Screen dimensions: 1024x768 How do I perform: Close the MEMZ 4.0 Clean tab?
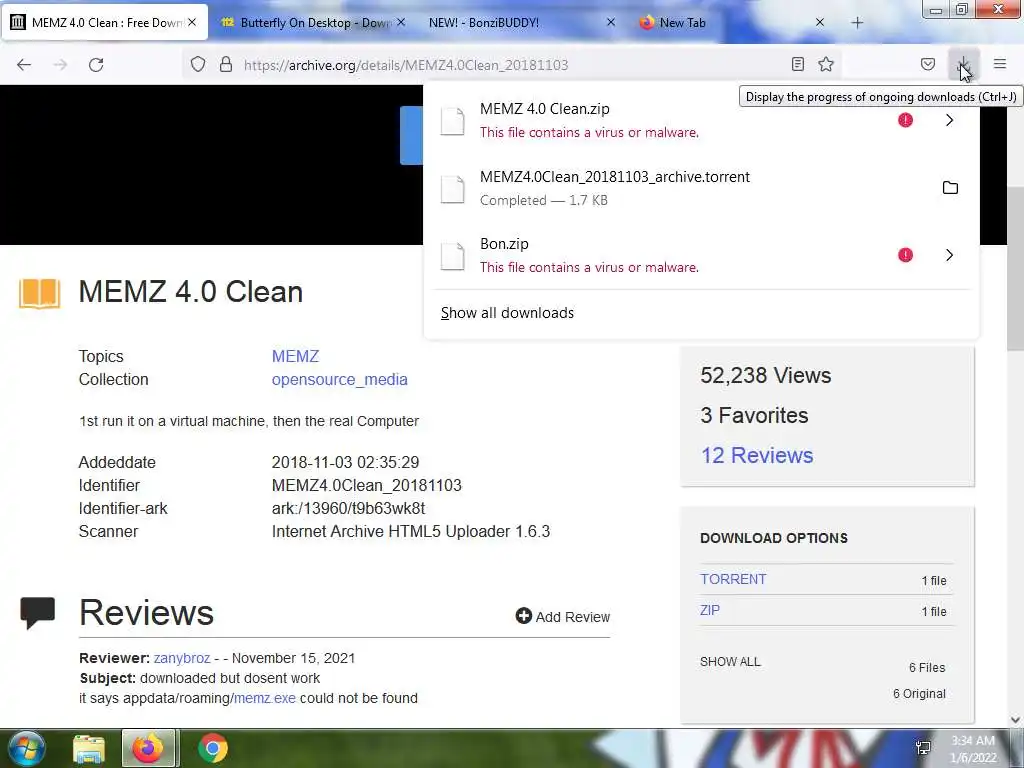[x=192, y=22]
